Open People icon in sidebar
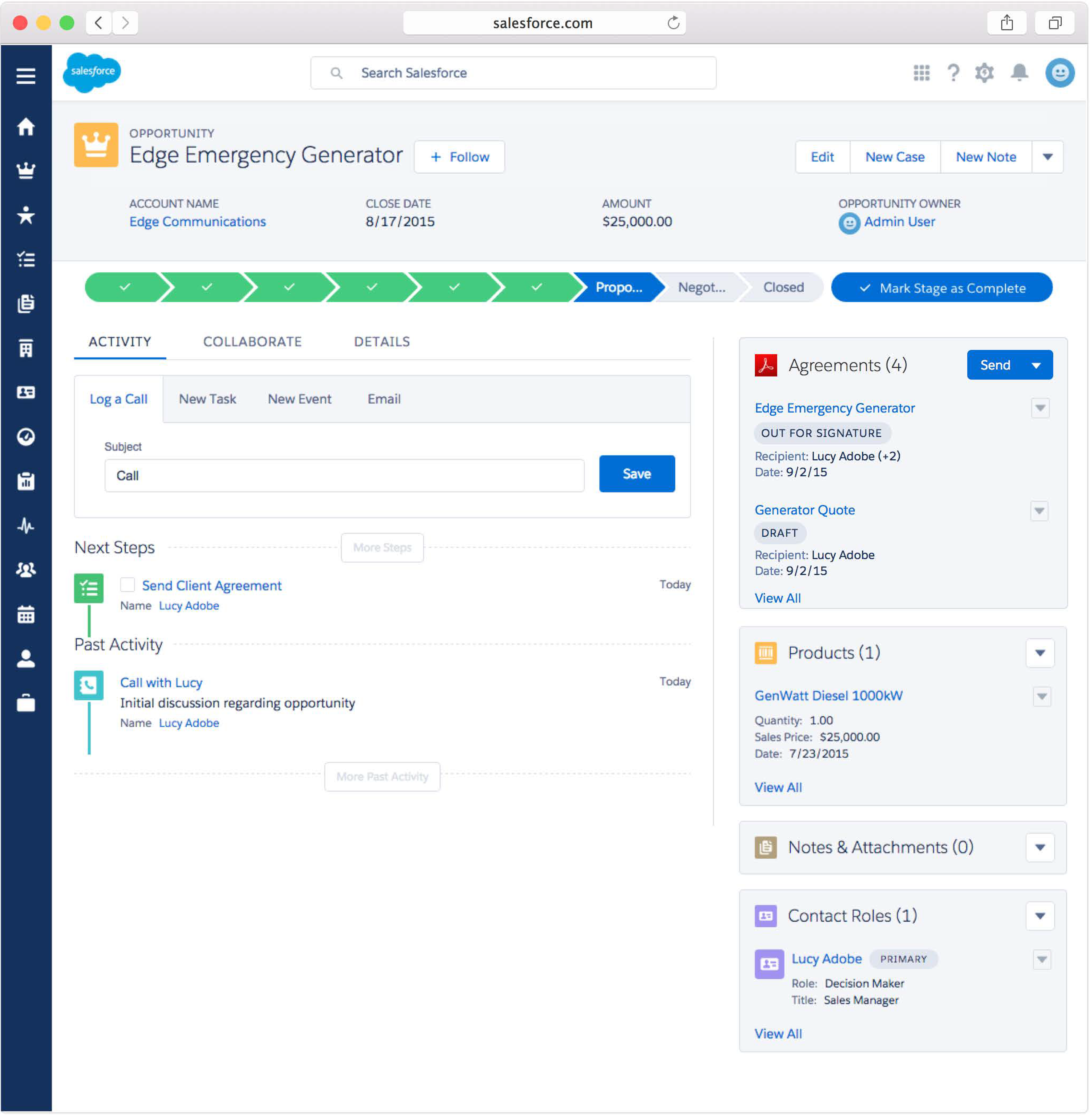 coord(26,658)
